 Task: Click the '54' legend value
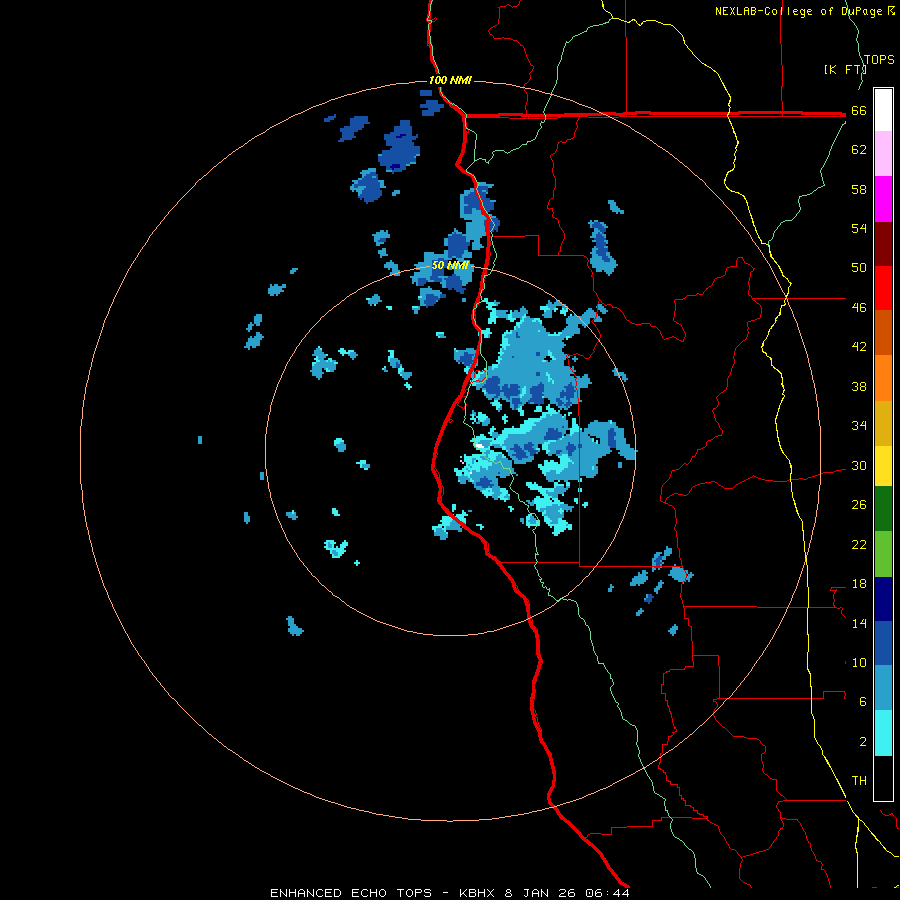[x=859, y=228]
